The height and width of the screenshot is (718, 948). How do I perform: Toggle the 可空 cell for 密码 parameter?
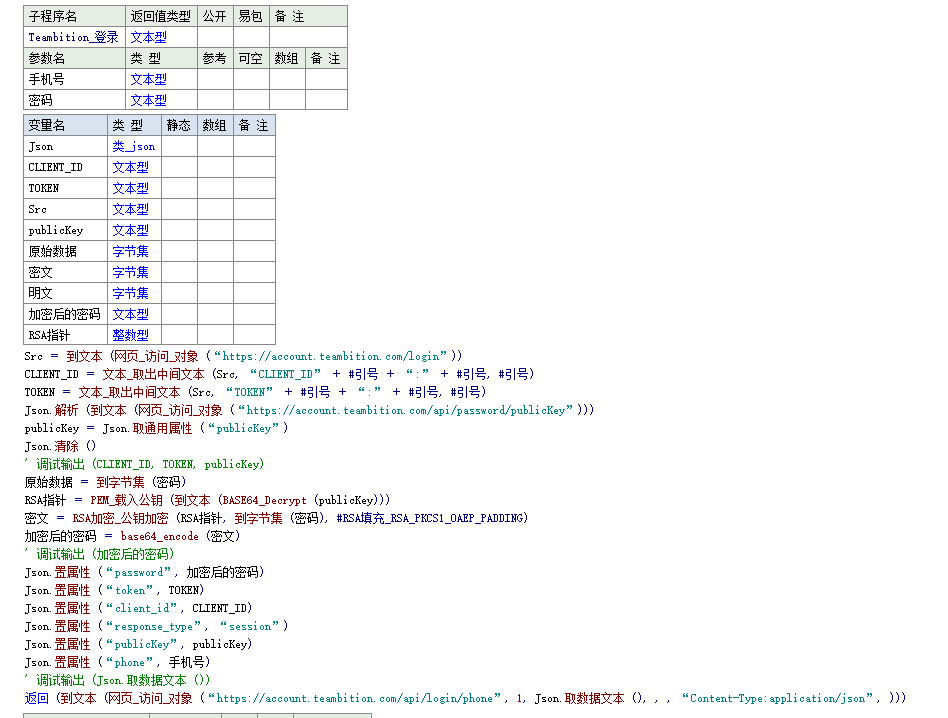pyautogui.click(x=251, y=100)
